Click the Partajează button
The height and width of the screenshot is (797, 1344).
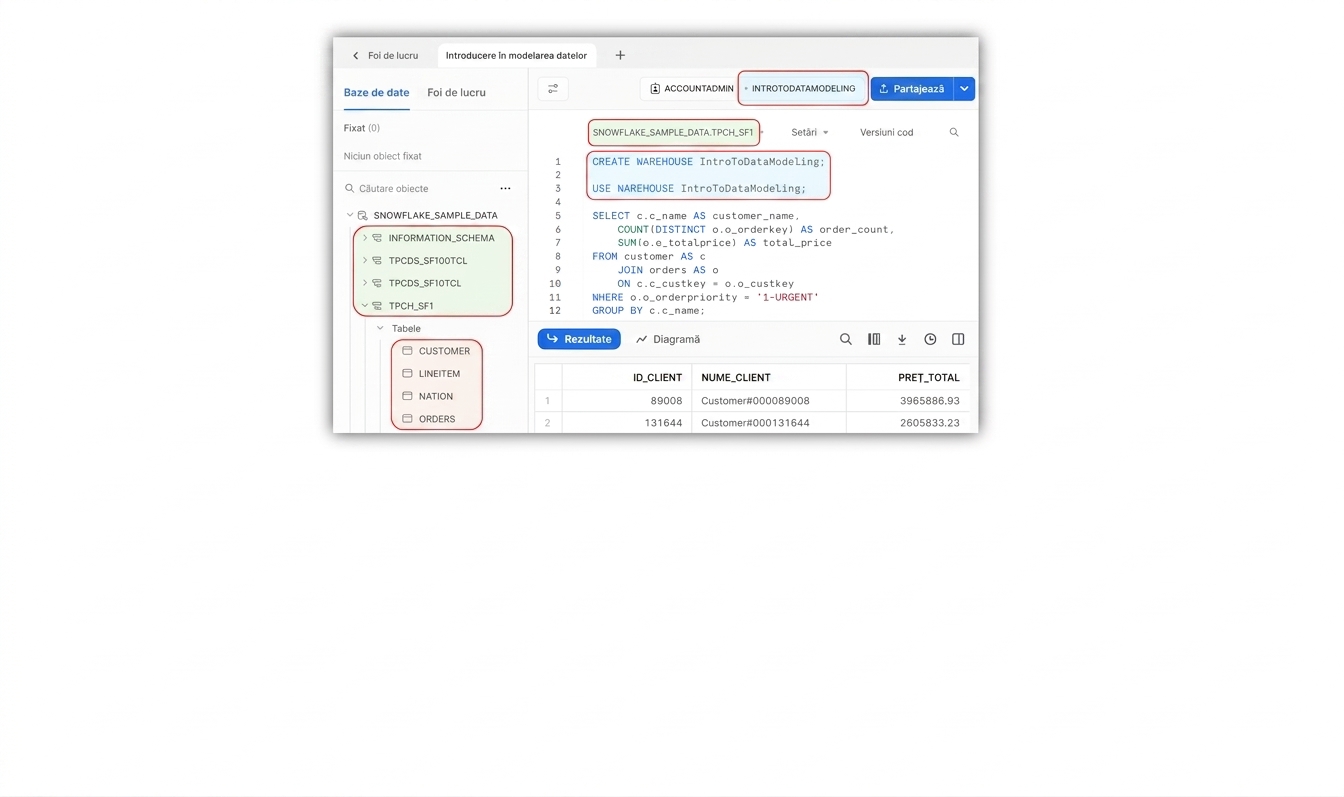(x=912, y=89)
